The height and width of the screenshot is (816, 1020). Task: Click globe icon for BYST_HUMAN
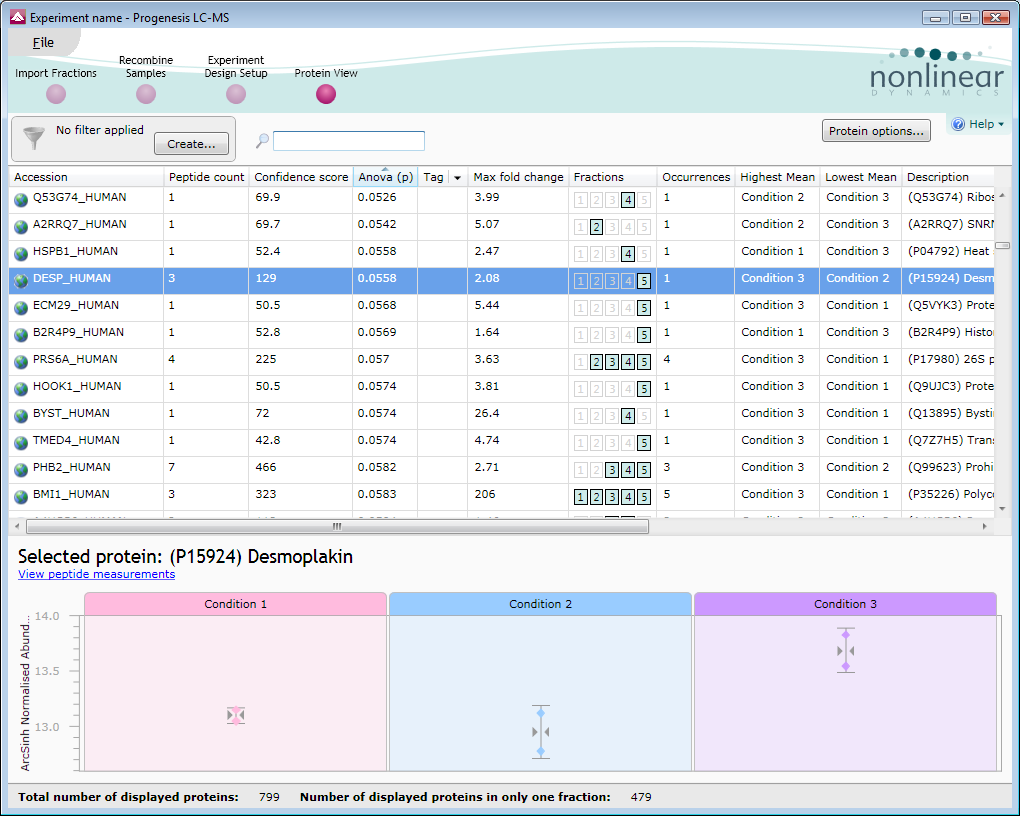21,416
